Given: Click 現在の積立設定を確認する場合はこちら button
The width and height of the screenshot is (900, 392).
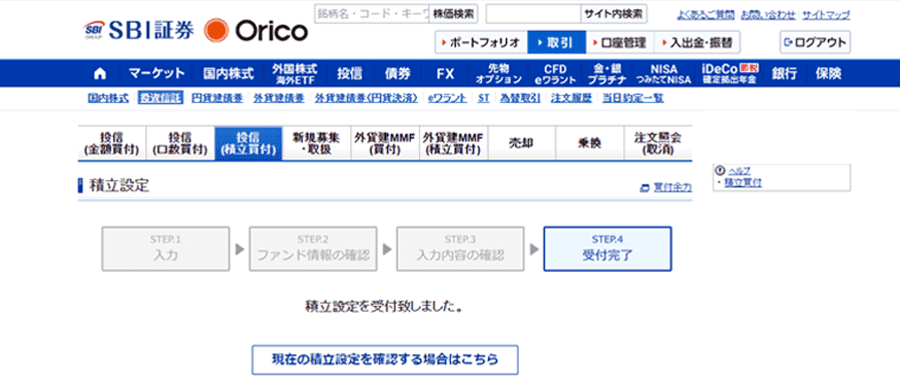Looking at the screenshot, I should point(385,360).
